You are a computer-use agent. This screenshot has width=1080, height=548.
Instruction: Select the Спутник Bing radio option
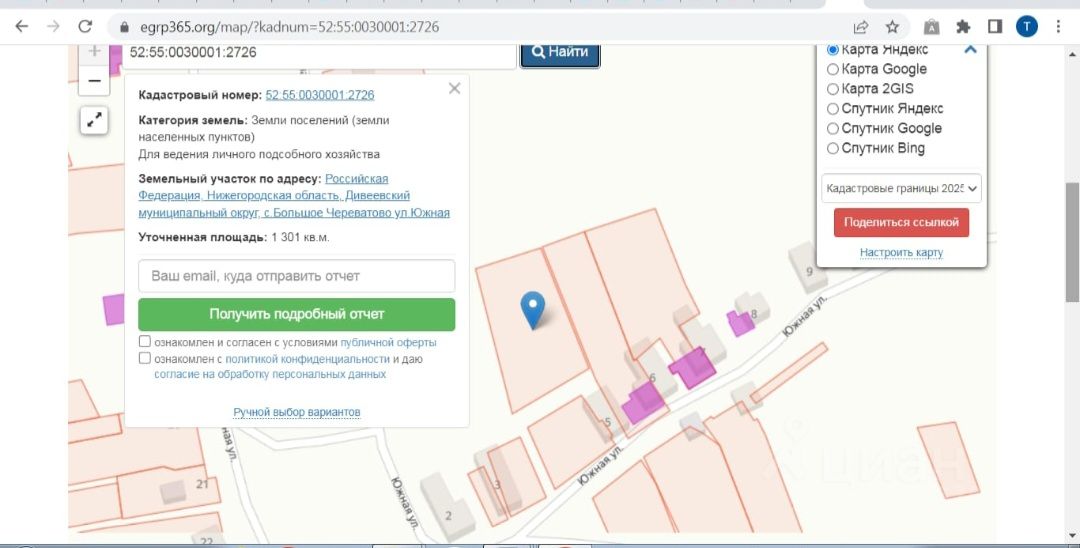(833, 149)
